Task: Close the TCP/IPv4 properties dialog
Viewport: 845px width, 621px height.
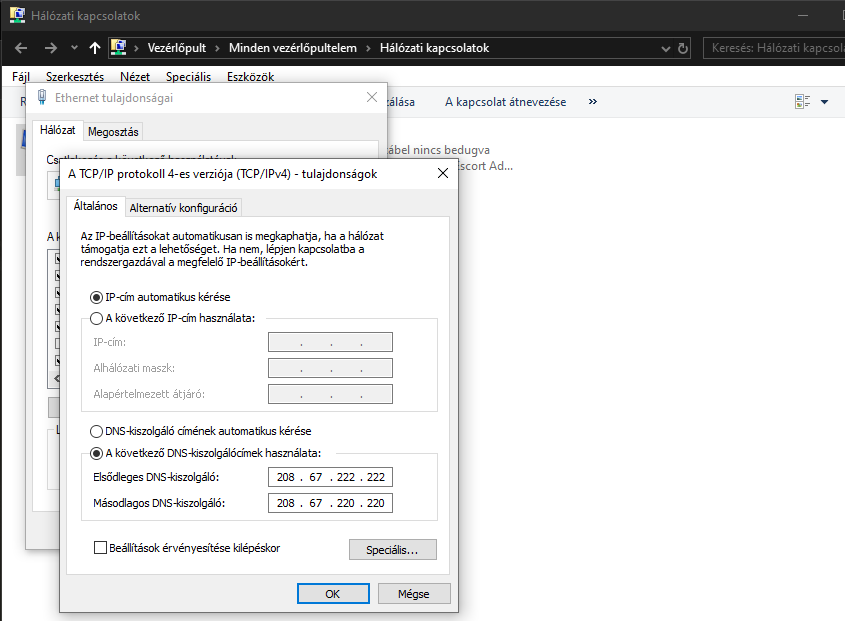Action: coord(442,174)
